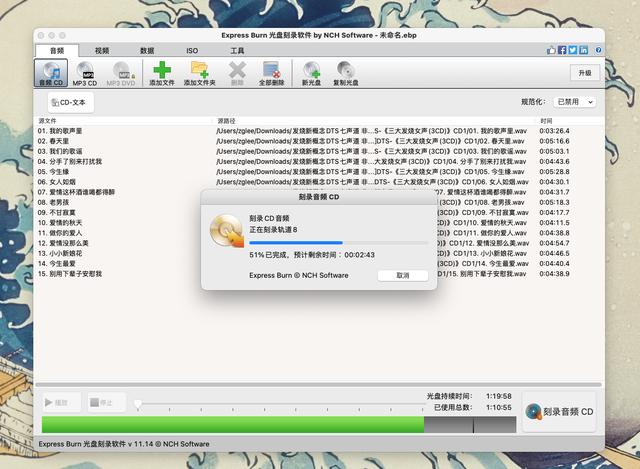The image size is (640, 469).
Task: Click the 源路径 column header
Action: 226,121
